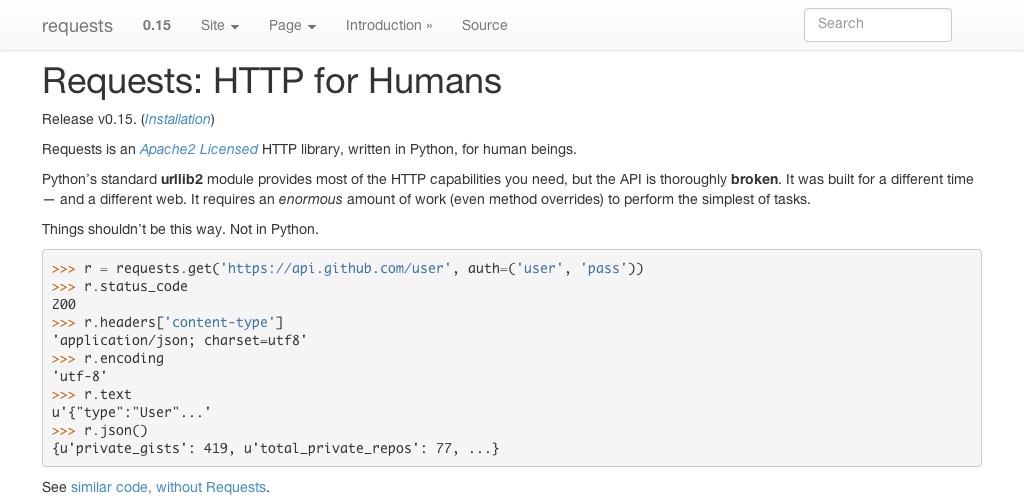Click the r.text line in code block

tap(107, 394)
